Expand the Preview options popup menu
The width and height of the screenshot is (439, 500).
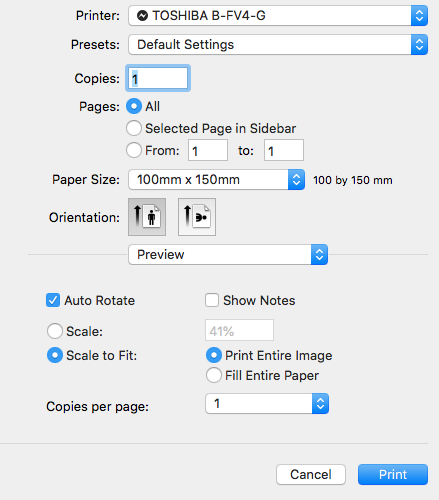228,255
